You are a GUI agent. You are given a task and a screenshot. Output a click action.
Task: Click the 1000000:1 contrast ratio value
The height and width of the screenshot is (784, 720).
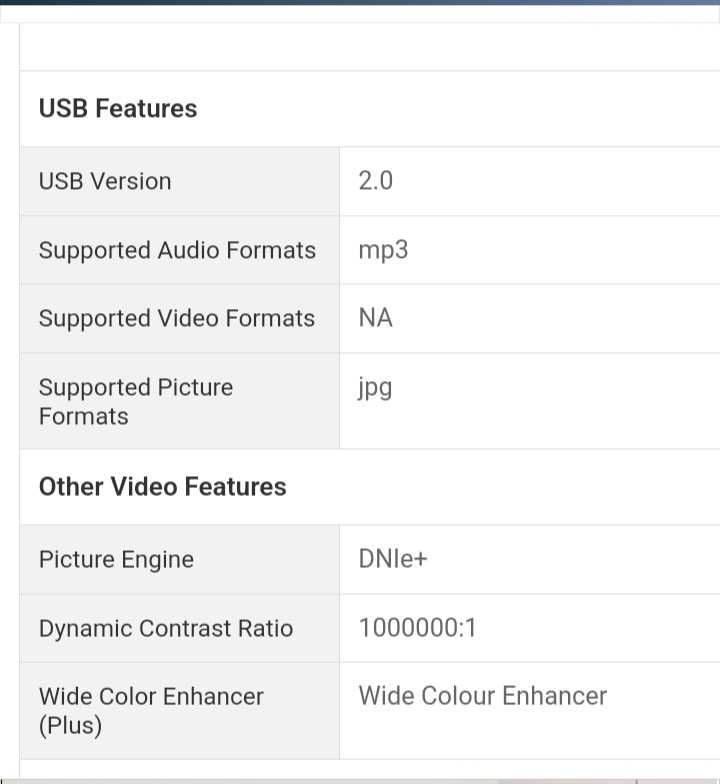coord(418,628)
